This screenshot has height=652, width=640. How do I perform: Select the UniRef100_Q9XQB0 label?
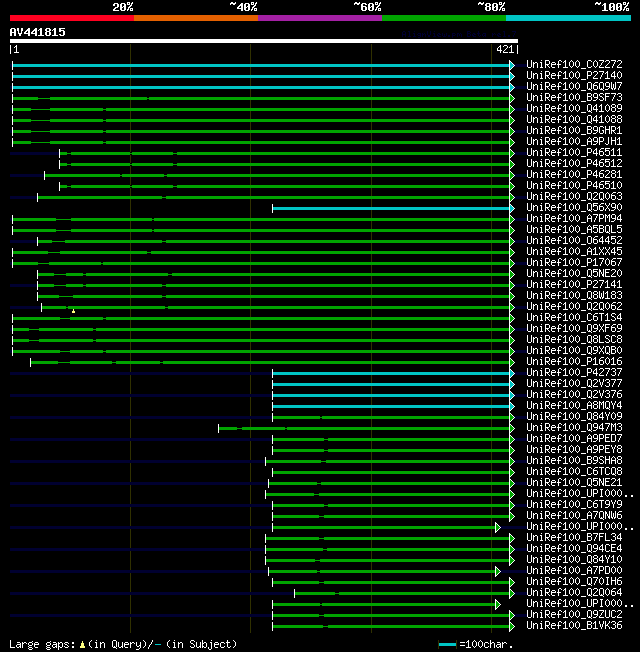click(574, 350)
